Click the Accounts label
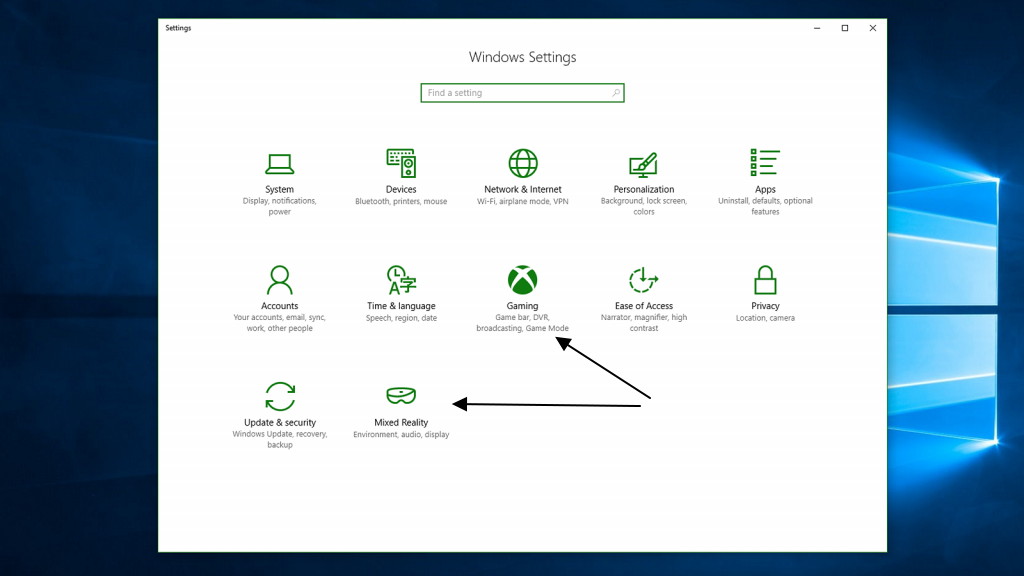1024x576 pixels. 280,306
